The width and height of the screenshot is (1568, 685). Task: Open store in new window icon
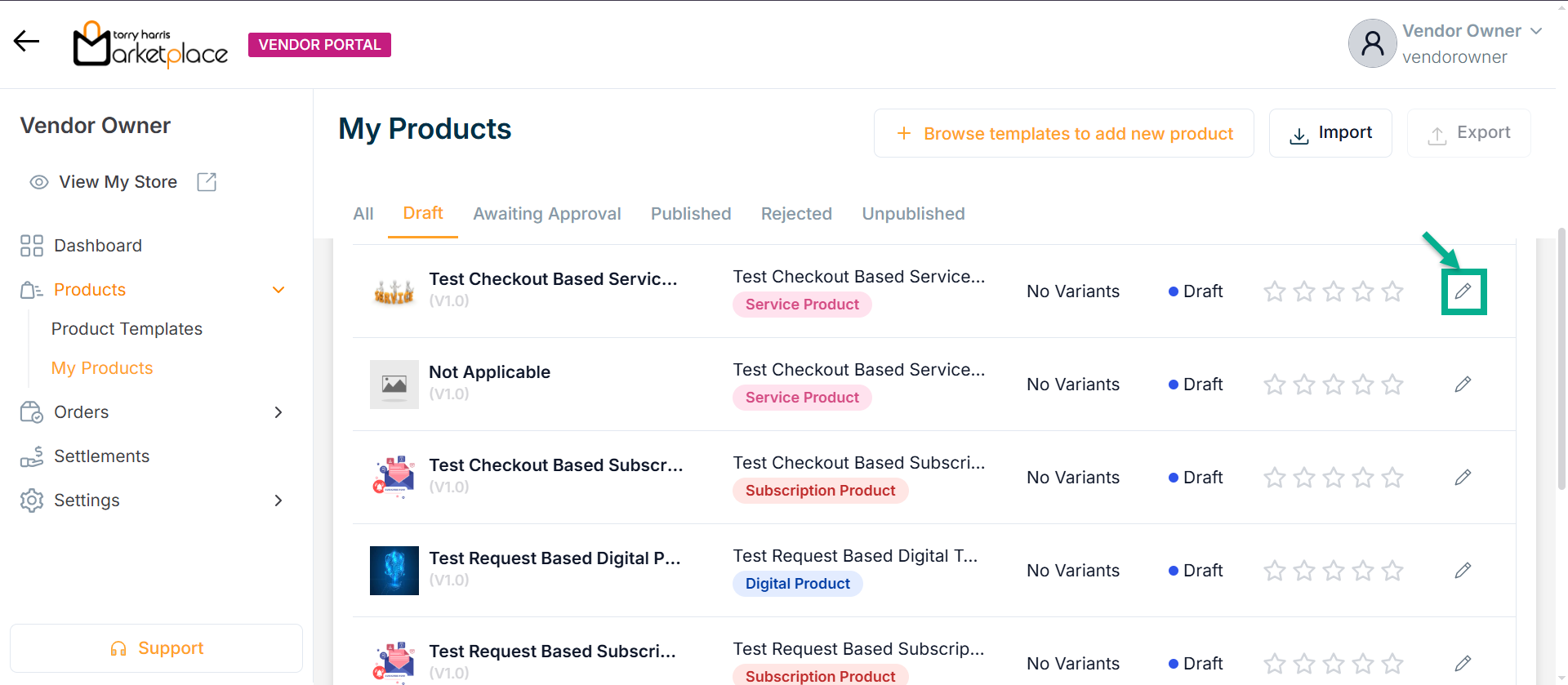coord(207,182)
